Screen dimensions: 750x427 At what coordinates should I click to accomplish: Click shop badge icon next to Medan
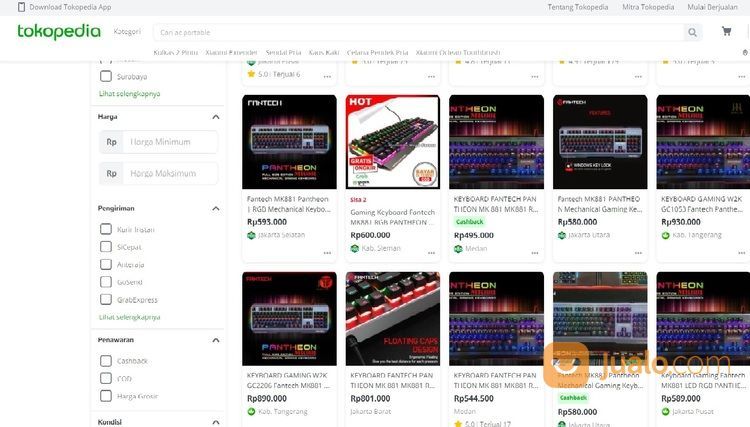coord(458,249)
